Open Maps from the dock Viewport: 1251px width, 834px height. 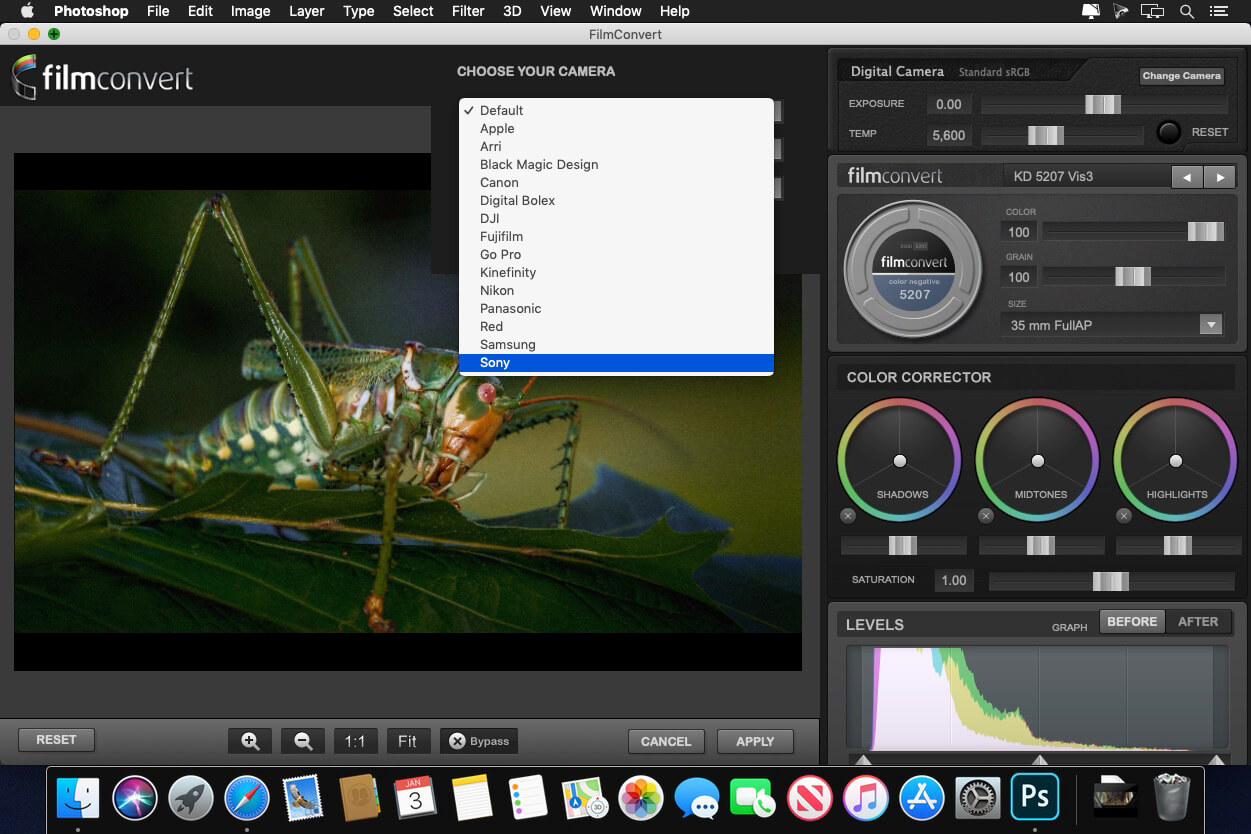click(x=584, y=798)
